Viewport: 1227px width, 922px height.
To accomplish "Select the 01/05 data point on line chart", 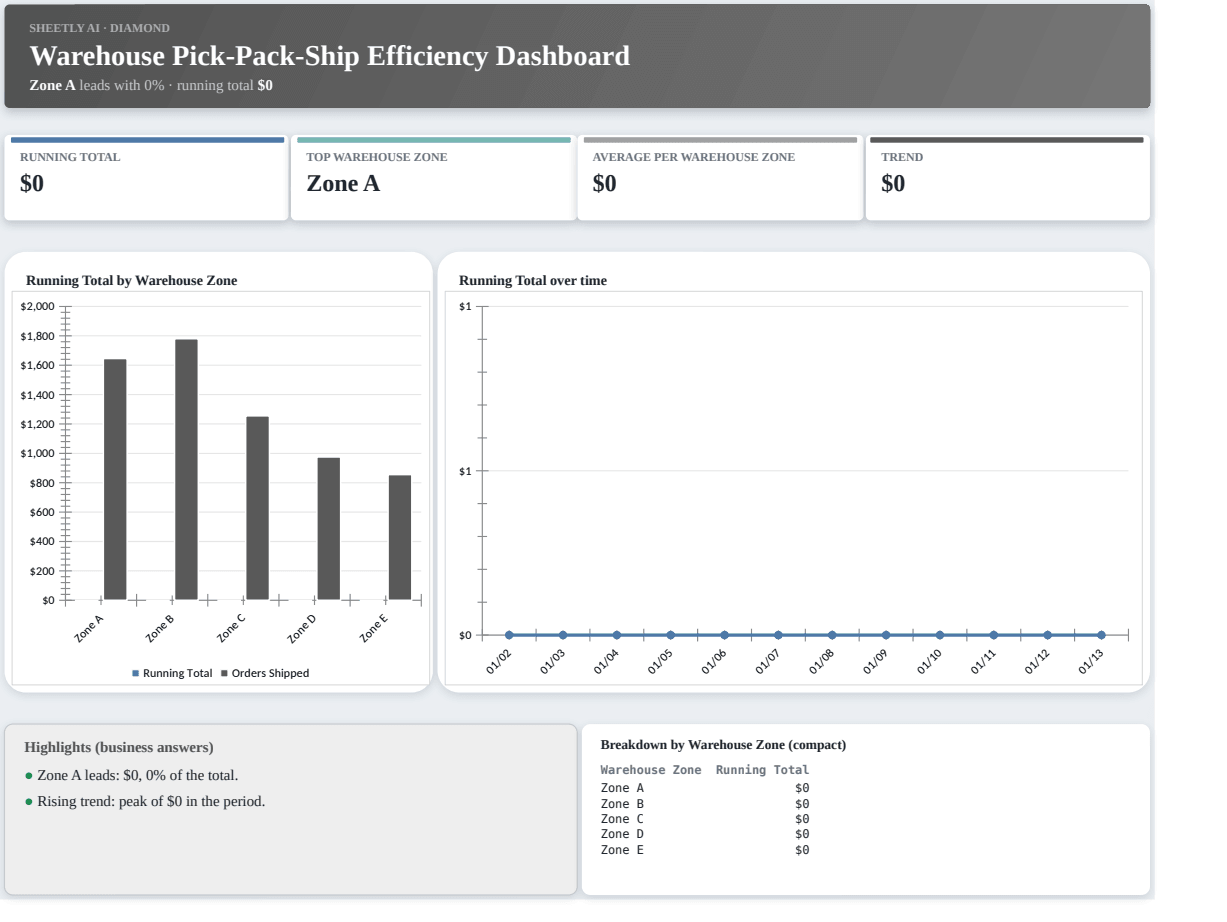I will point(671,635).
